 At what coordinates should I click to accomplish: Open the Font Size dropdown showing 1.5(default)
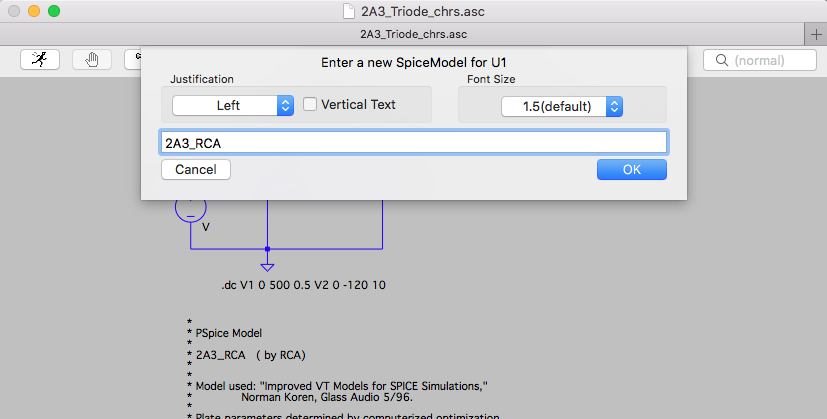coord(562,107)
